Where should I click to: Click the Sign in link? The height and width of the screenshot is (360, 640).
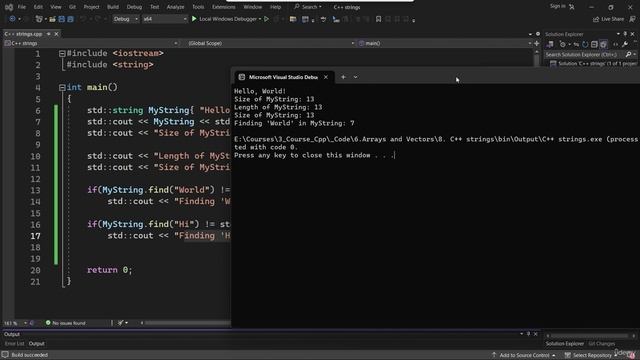558,6
